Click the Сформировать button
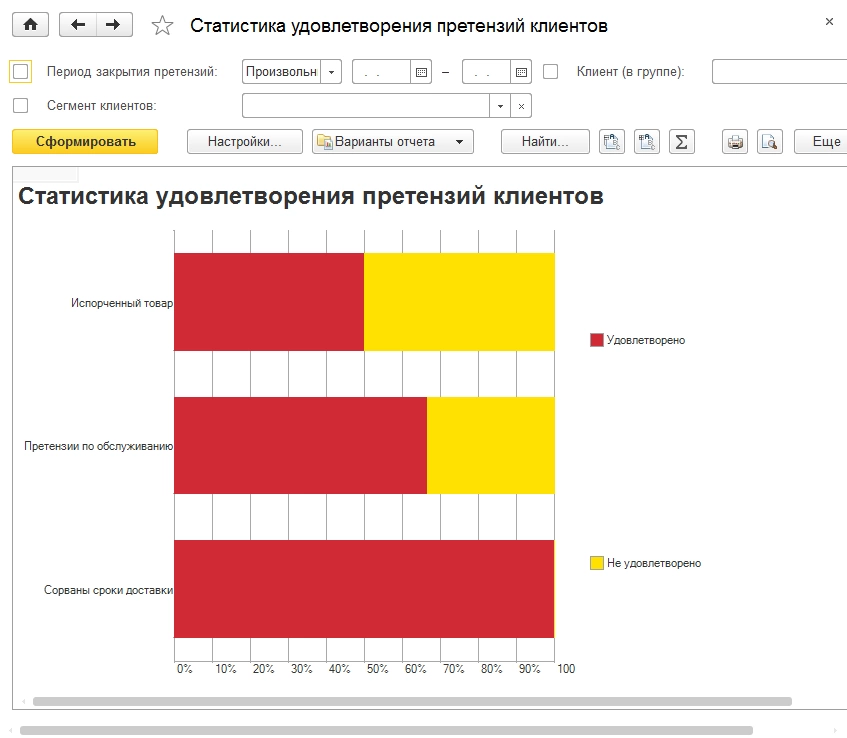This screenshot has height=738, width=847. pyautogui.click(x=85, y=142)
